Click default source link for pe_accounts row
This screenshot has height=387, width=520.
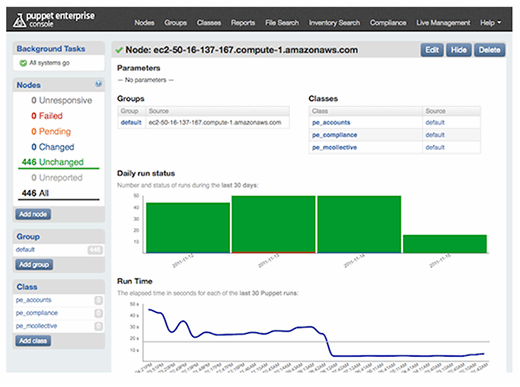[435, 122]
